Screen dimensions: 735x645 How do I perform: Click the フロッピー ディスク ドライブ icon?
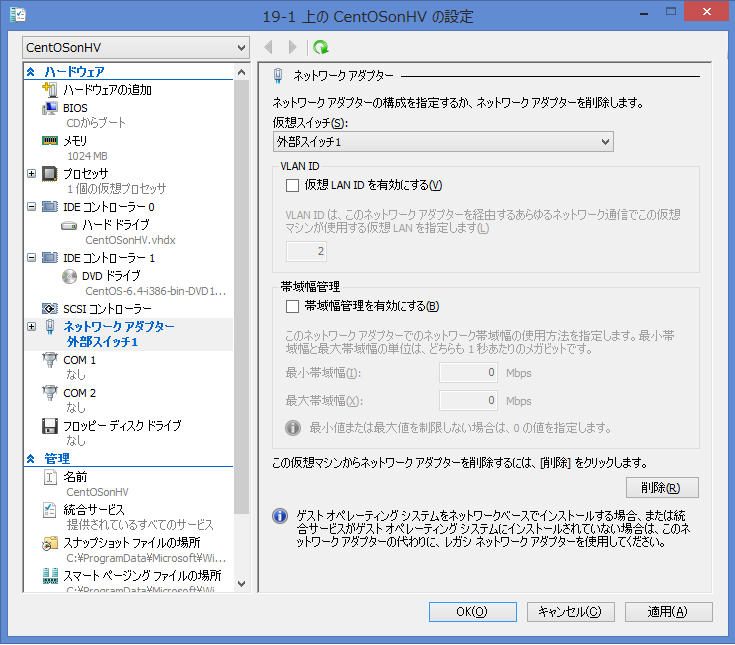click(50, 426)
